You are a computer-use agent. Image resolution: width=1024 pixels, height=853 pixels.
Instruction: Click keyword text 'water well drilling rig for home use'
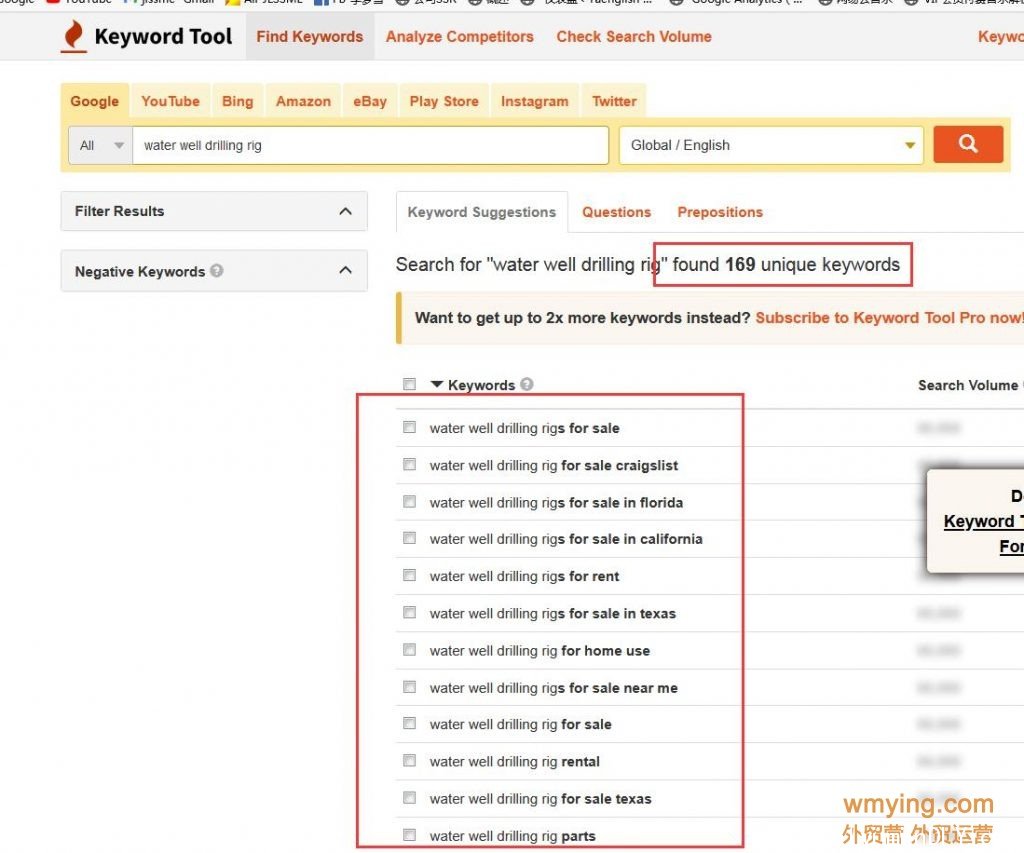pos(539,651)
